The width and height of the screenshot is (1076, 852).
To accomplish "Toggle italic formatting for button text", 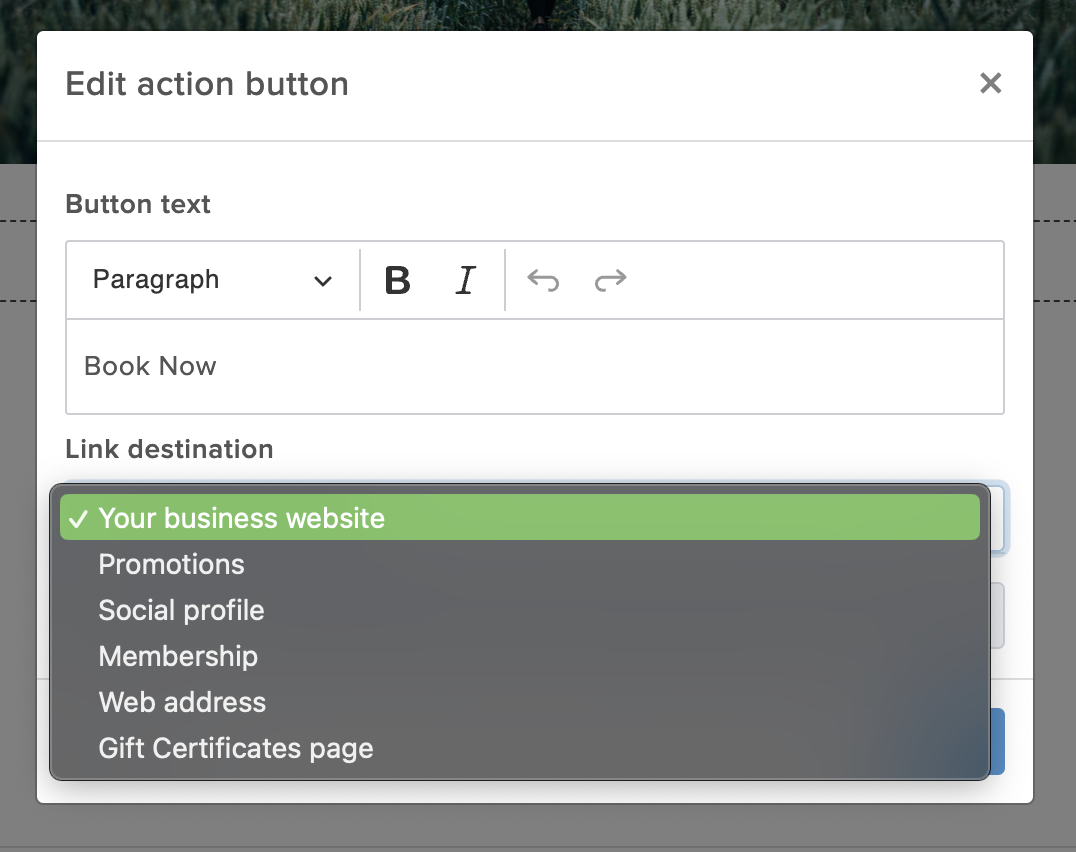I will pos(465,280).
